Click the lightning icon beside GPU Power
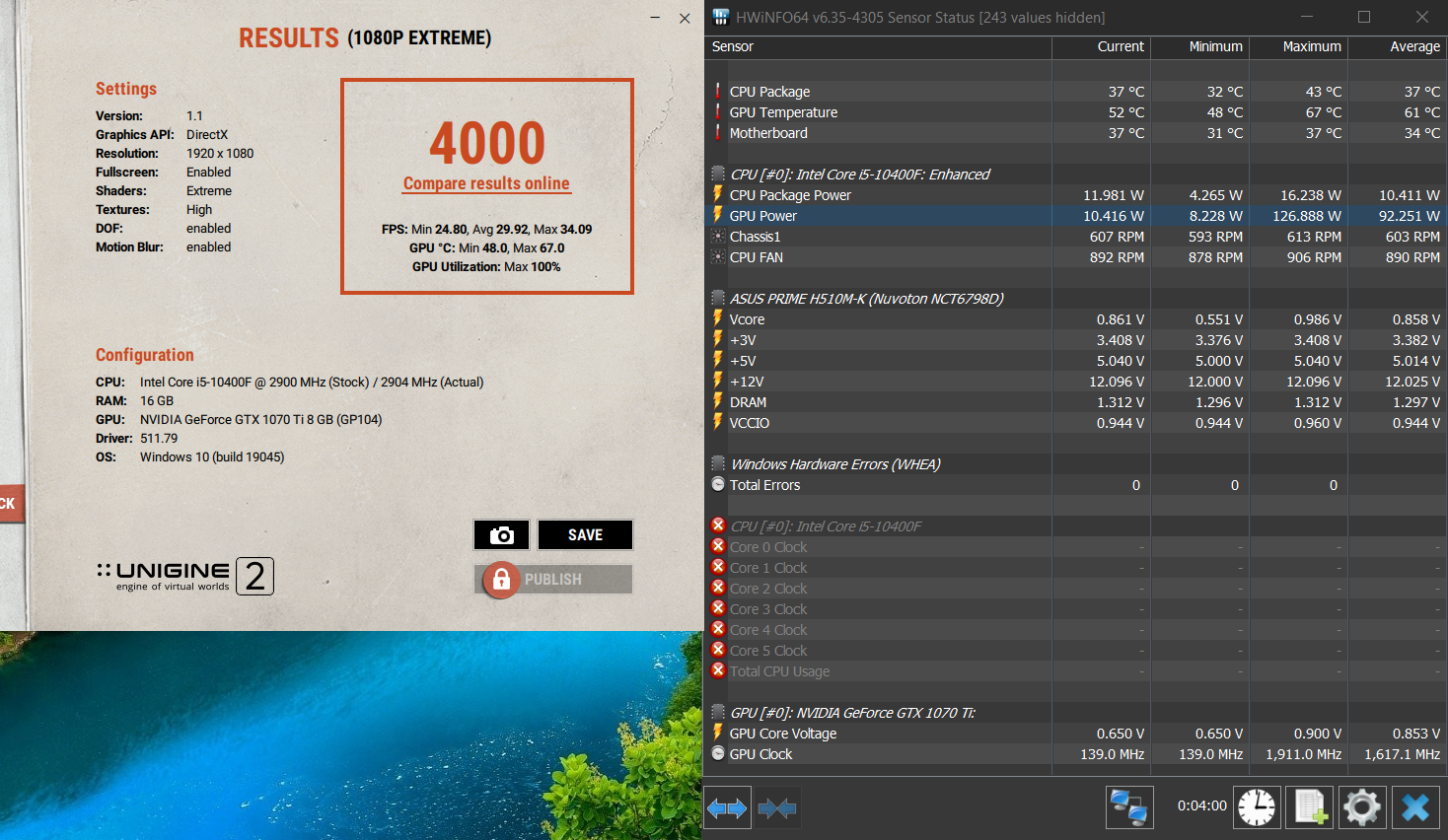This screenshot has width=1448, height=840. click(718, 215)
